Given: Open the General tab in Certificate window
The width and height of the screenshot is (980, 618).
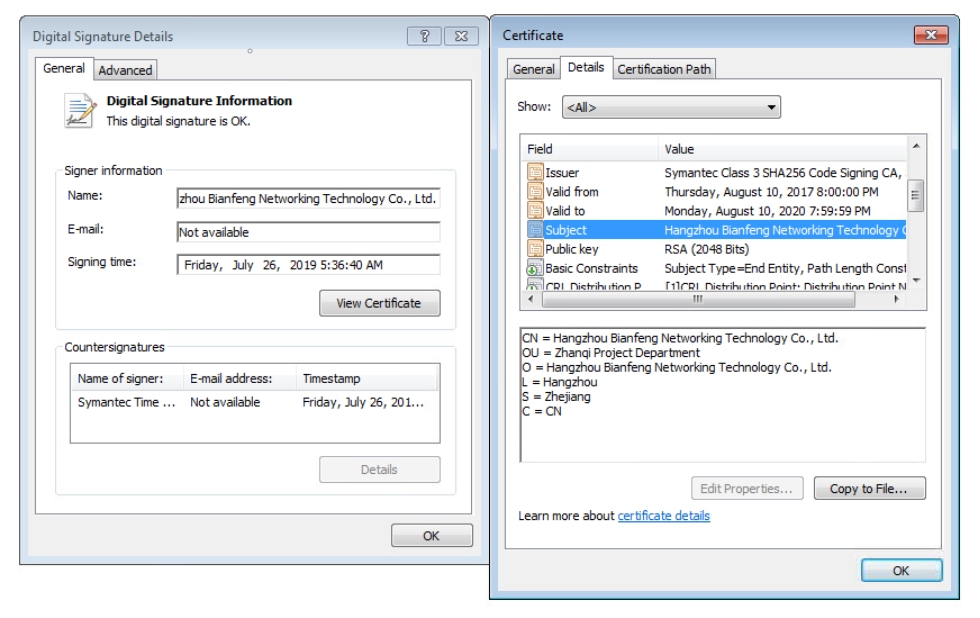Looking at the screenshot, I should click(533, 69).
